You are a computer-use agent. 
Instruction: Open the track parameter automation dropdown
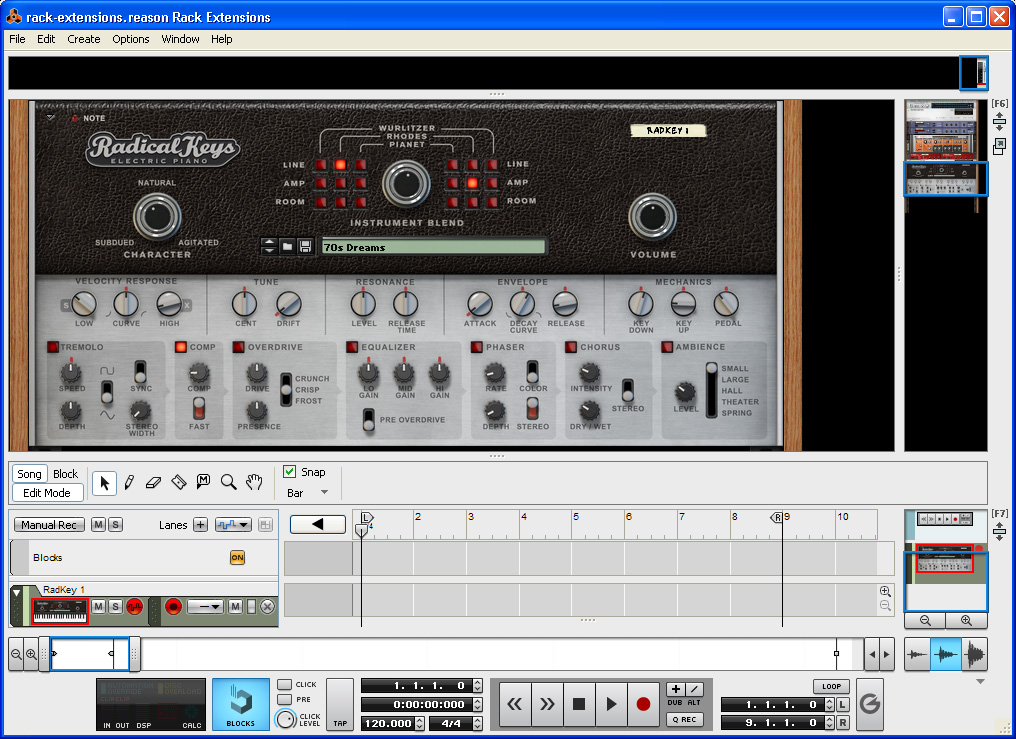[x=233, y=525]
